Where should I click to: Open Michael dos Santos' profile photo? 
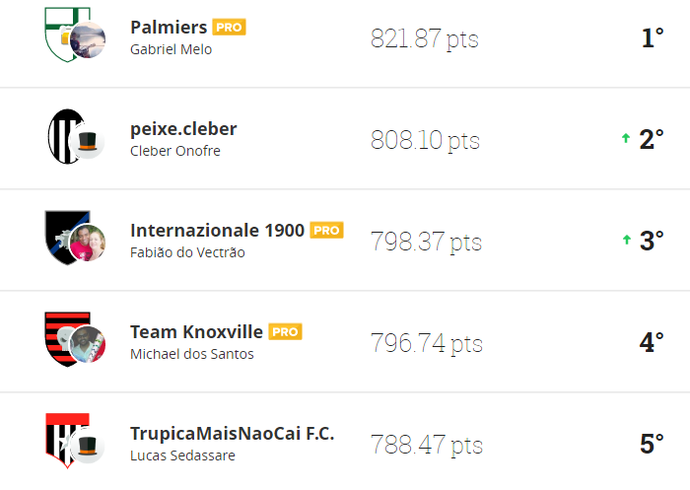[88, 344]
